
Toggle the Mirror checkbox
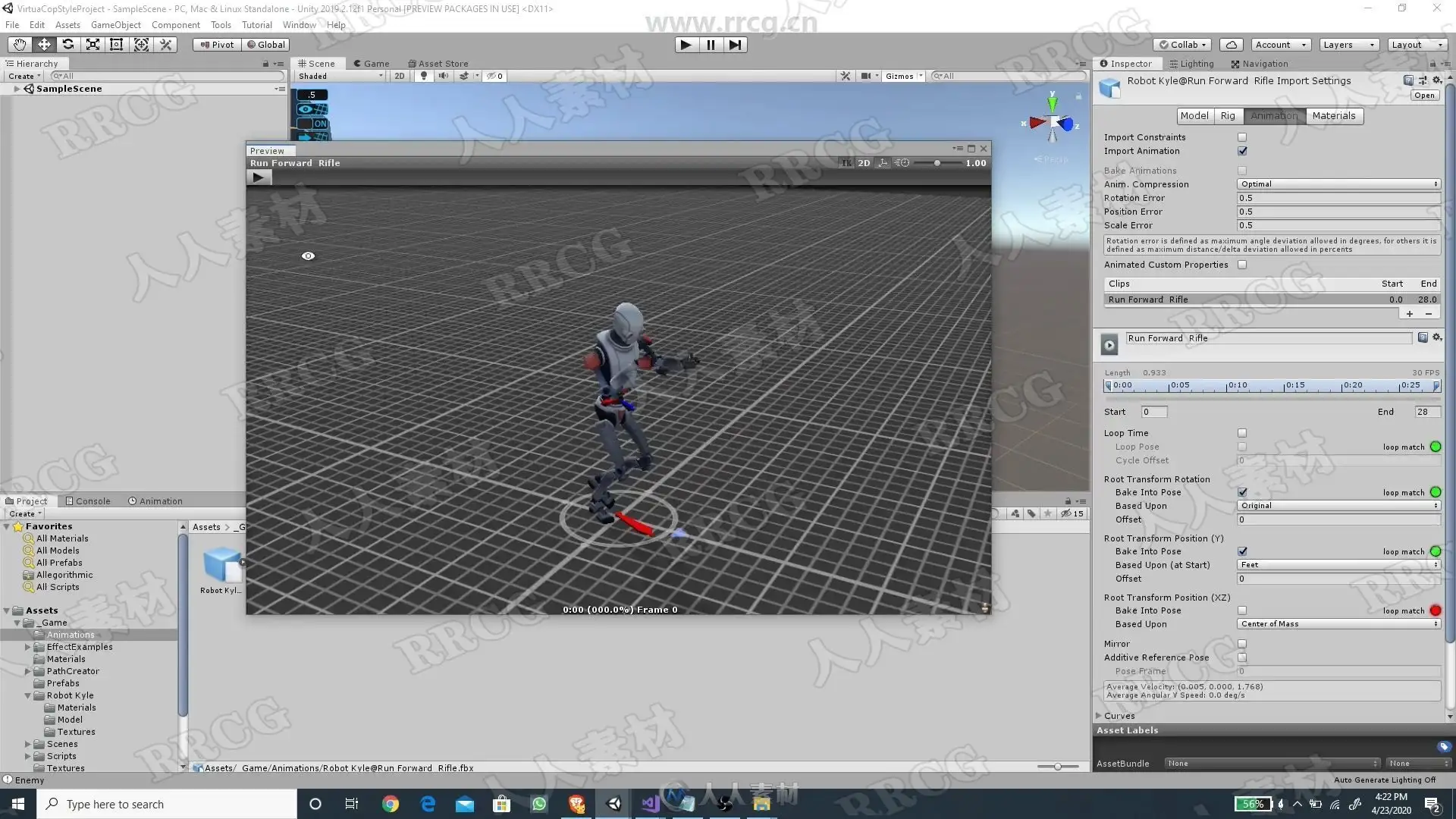(1242, 644)
